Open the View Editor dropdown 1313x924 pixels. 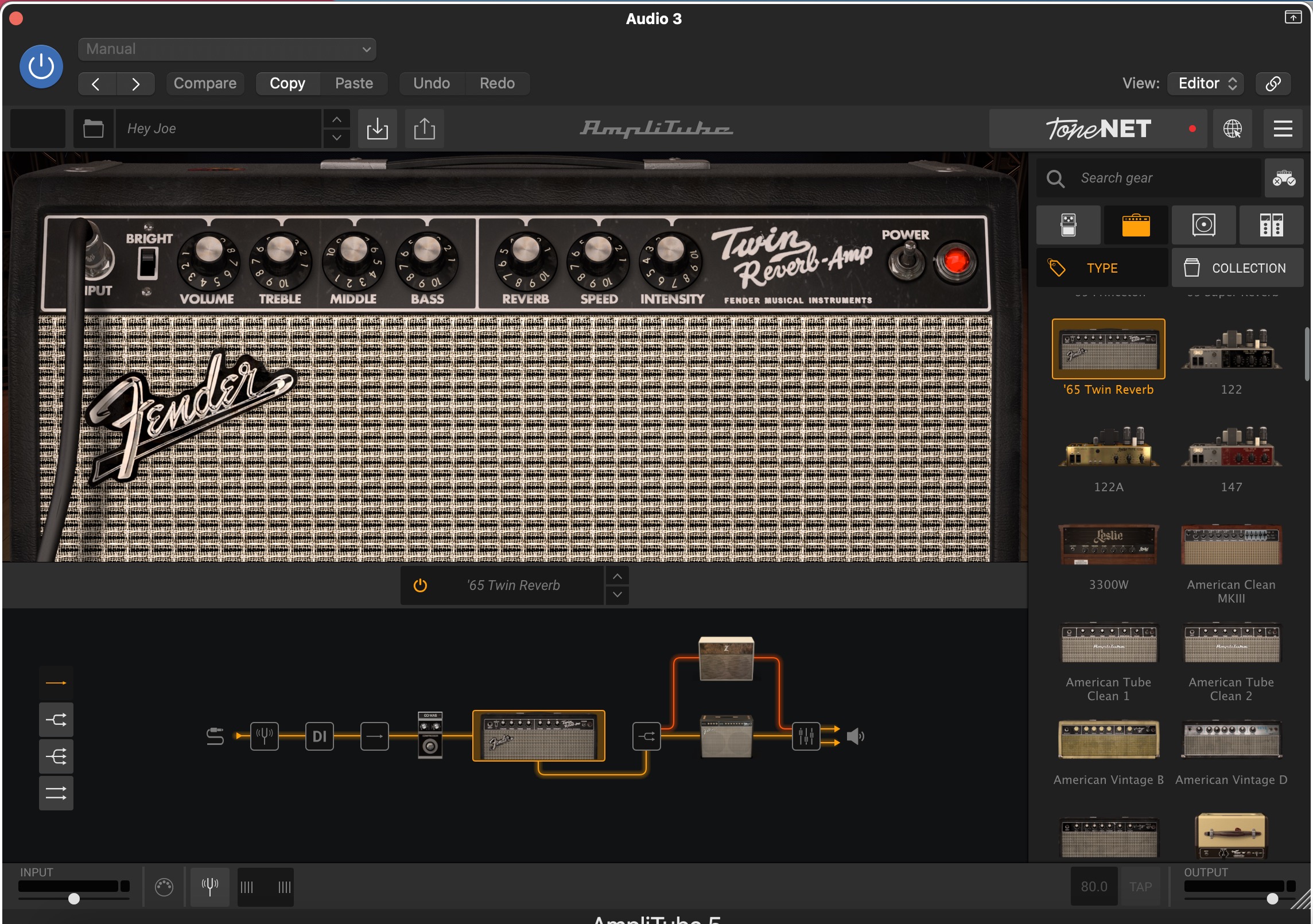click(1206, 84)
